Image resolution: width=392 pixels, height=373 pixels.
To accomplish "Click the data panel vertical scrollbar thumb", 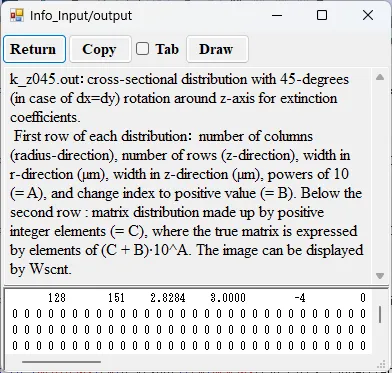I will click(x=380, y=315).
